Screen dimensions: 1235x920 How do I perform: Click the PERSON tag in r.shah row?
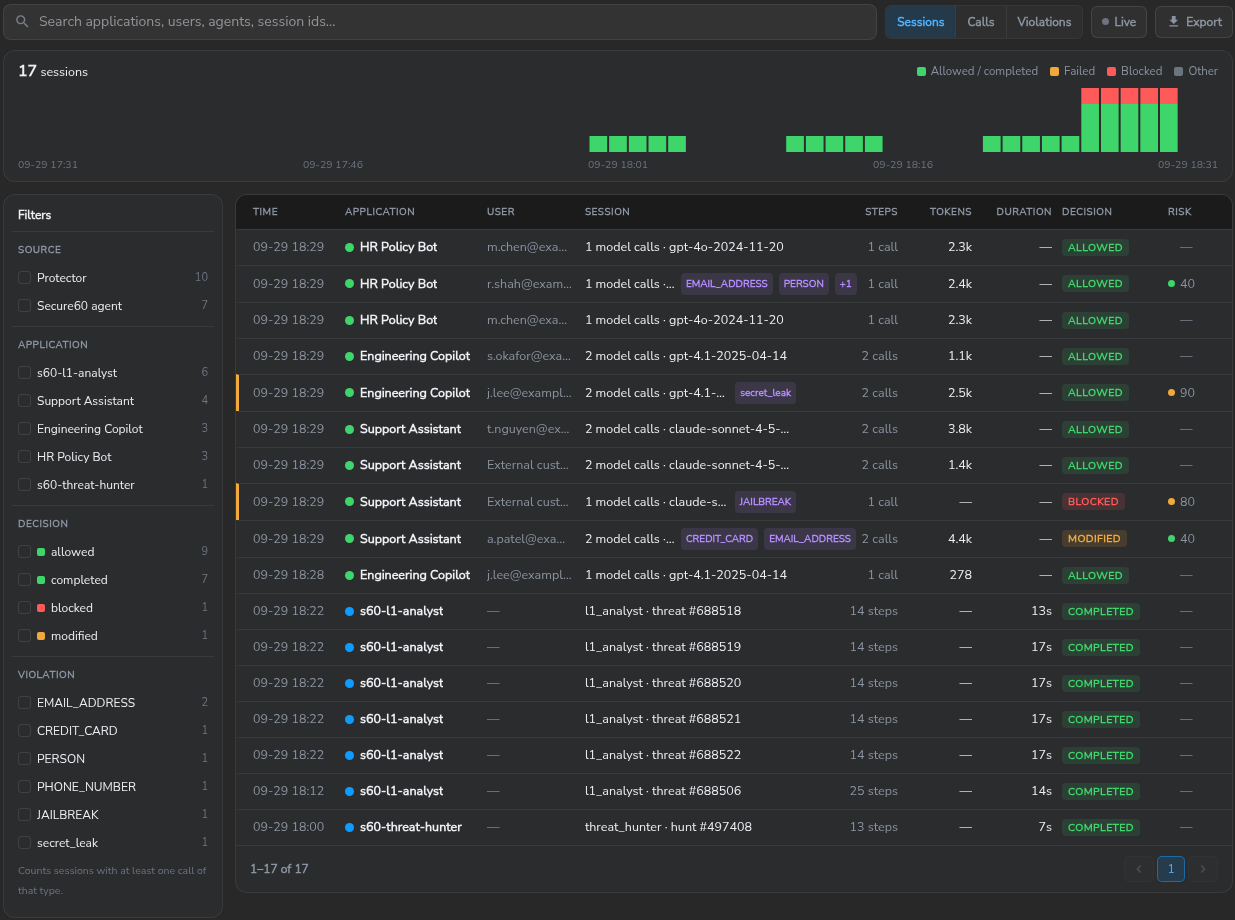tap(803, 284)
